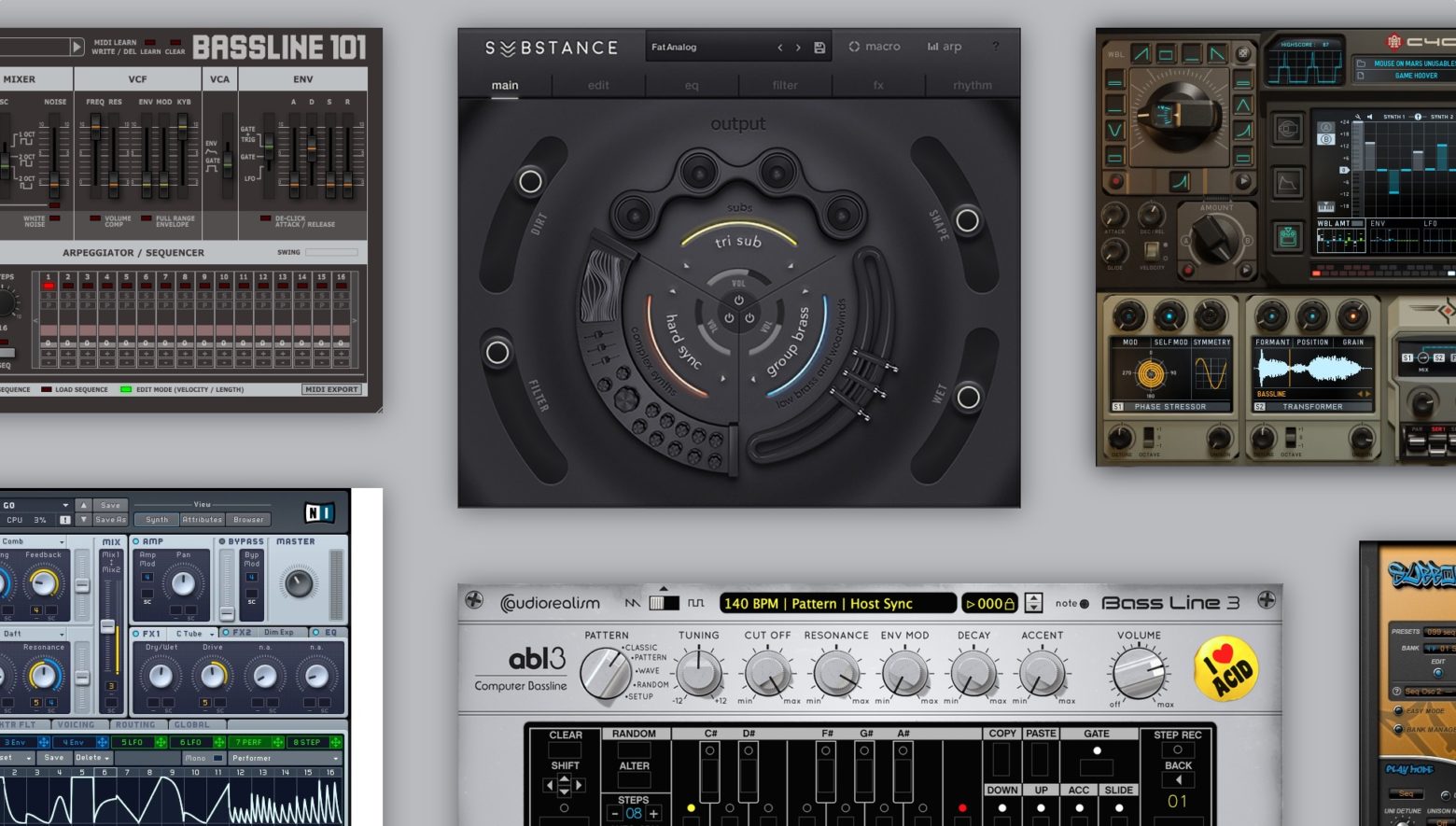Select the sawtooth waveform icon in ABL3

point(632,602)
